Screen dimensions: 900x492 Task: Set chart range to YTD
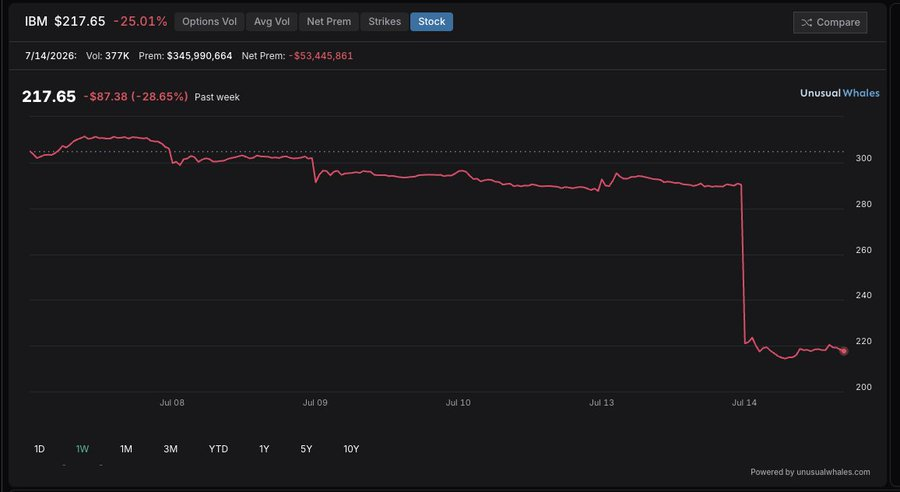pyautogui.click(x=218, y=449)
